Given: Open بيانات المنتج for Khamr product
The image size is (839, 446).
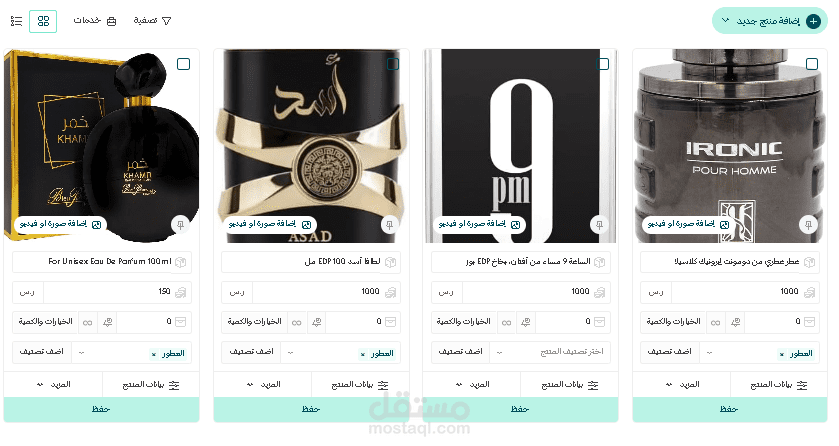Looking at the screenshot, I should tap(151, 385).
